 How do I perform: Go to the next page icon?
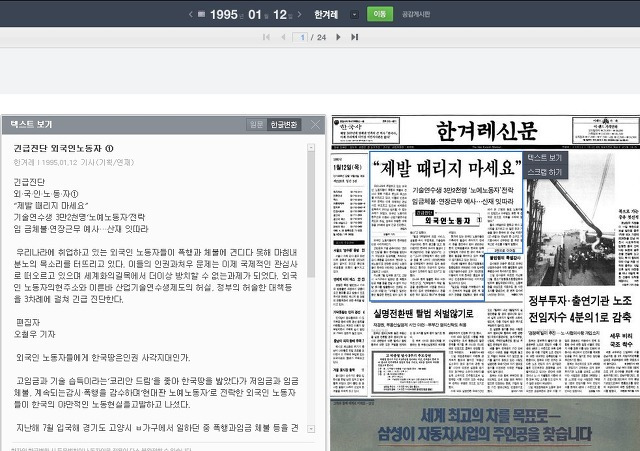tap(338, 37)
